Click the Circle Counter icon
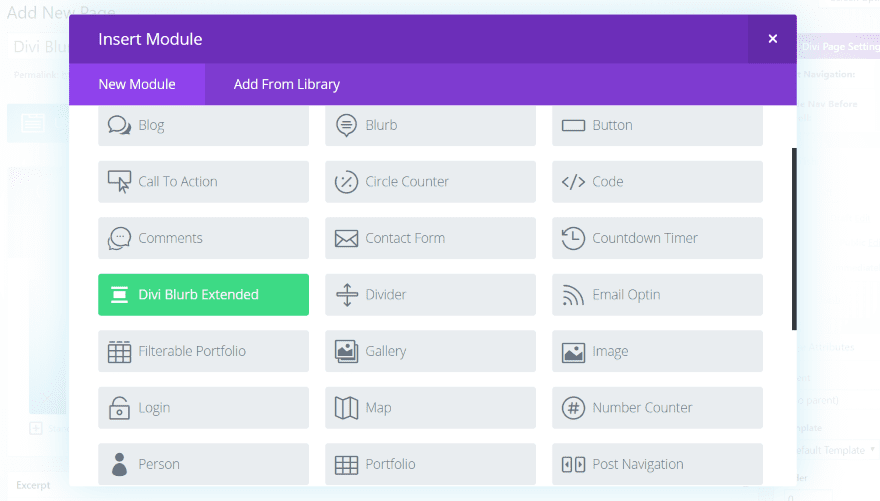The height and width of the screenshot is (501, 880). (347, 182)
